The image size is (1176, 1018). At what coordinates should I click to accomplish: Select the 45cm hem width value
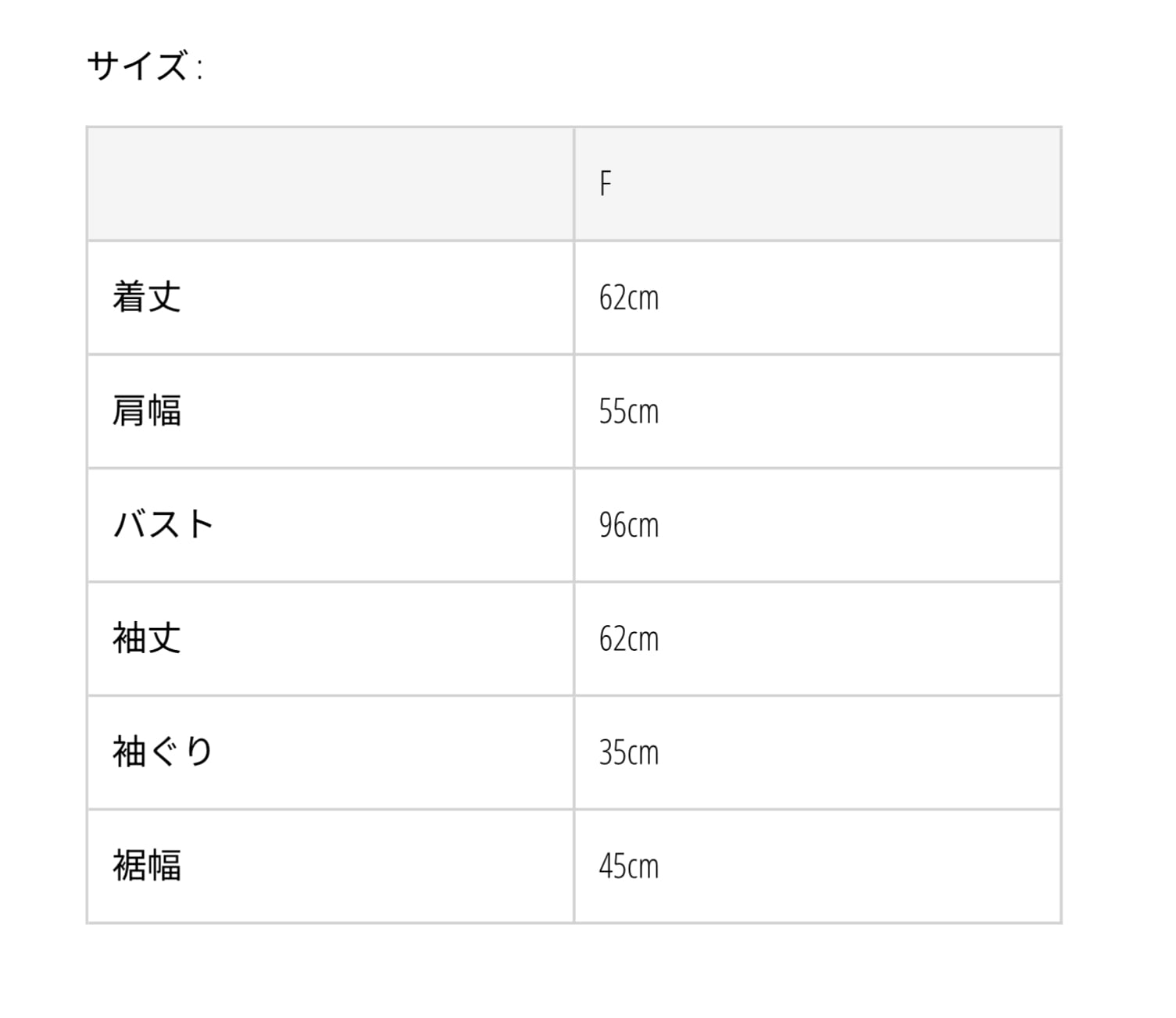click(x=628, y=866)
